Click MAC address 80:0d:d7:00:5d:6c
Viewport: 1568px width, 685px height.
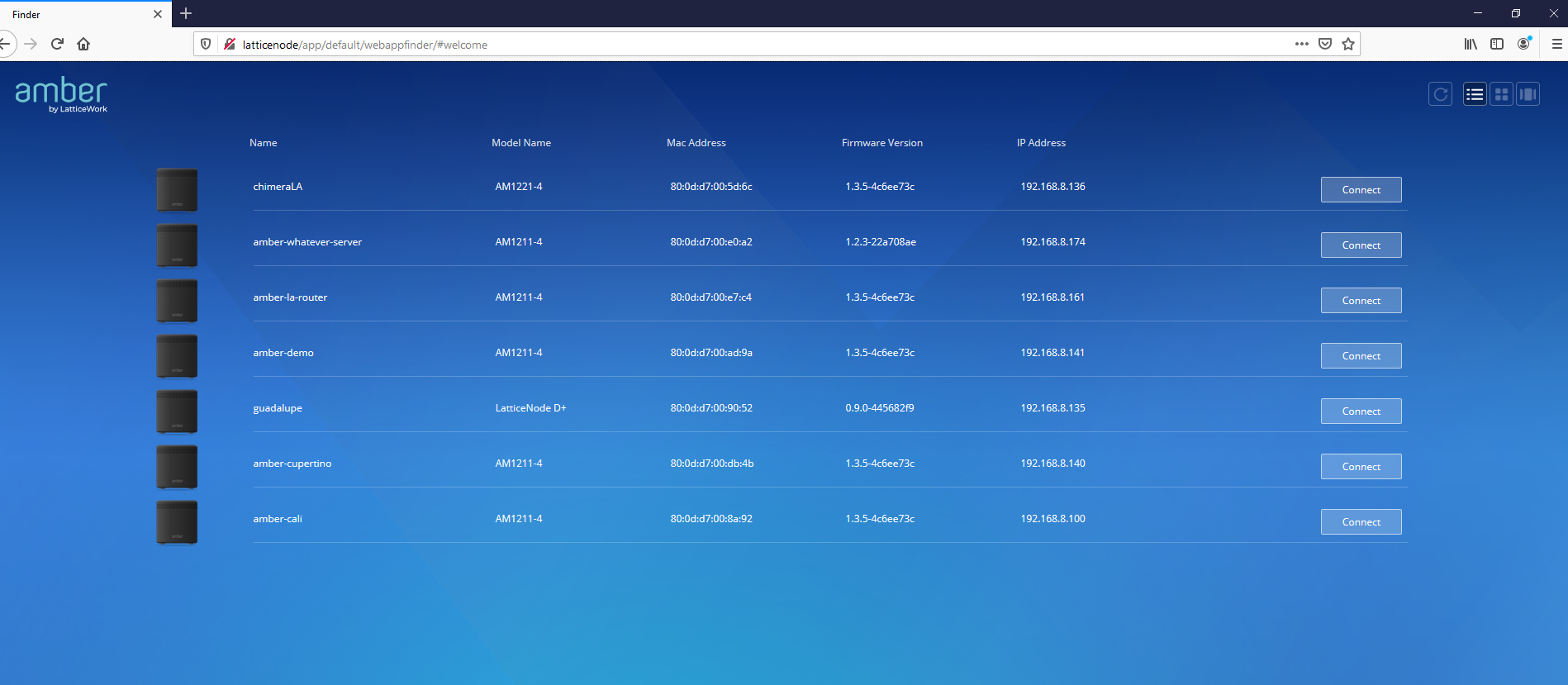tap(711, 187)
